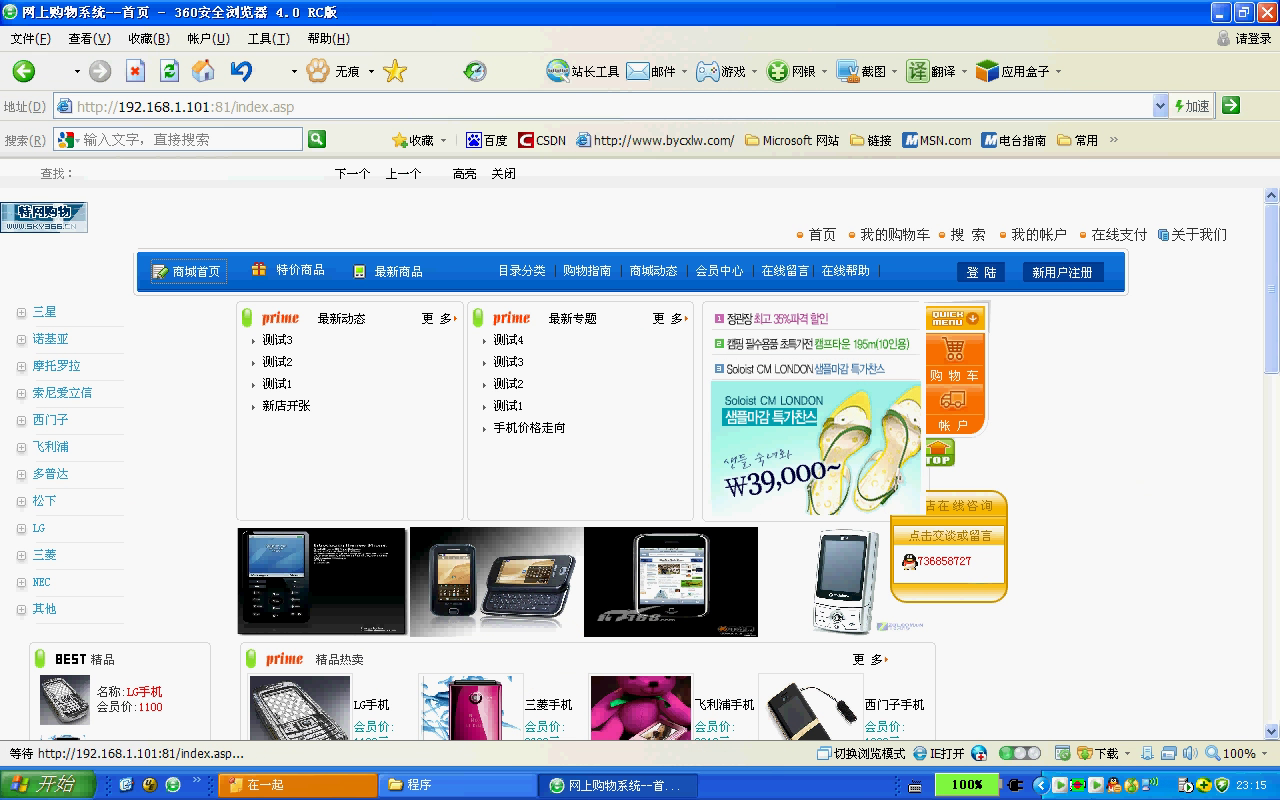Screen dimensions: 1280x800
Task: Open 特价商品 in navigation bar
Action: tap(288, 270)
